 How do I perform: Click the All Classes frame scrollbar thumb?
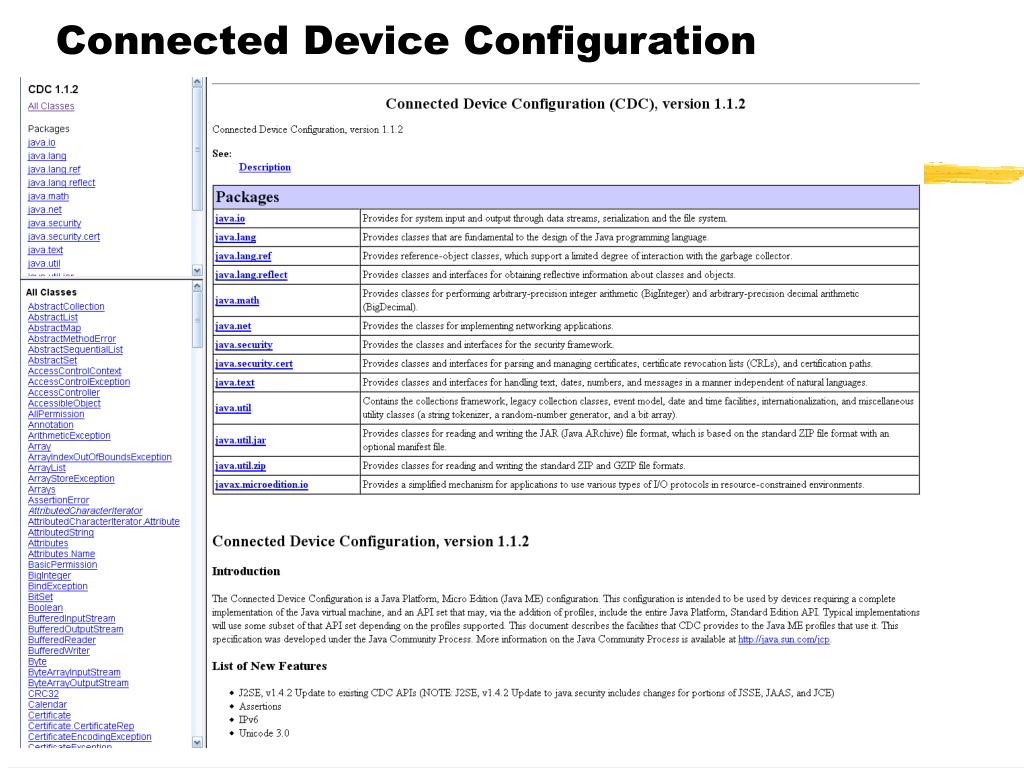(x=197, y=319)
